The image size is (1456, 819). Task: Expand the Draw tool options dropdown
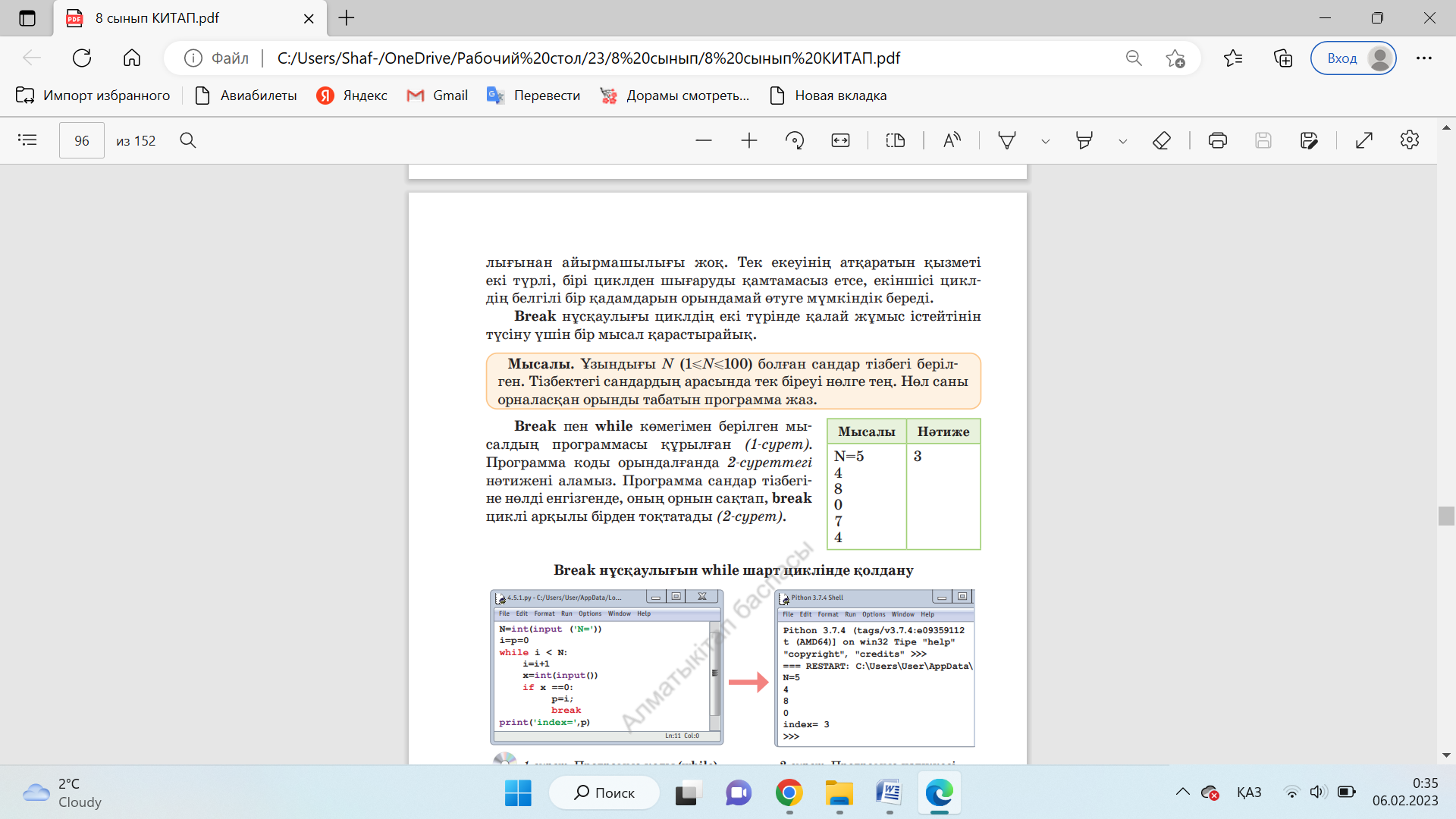(x=1046, y=141)
